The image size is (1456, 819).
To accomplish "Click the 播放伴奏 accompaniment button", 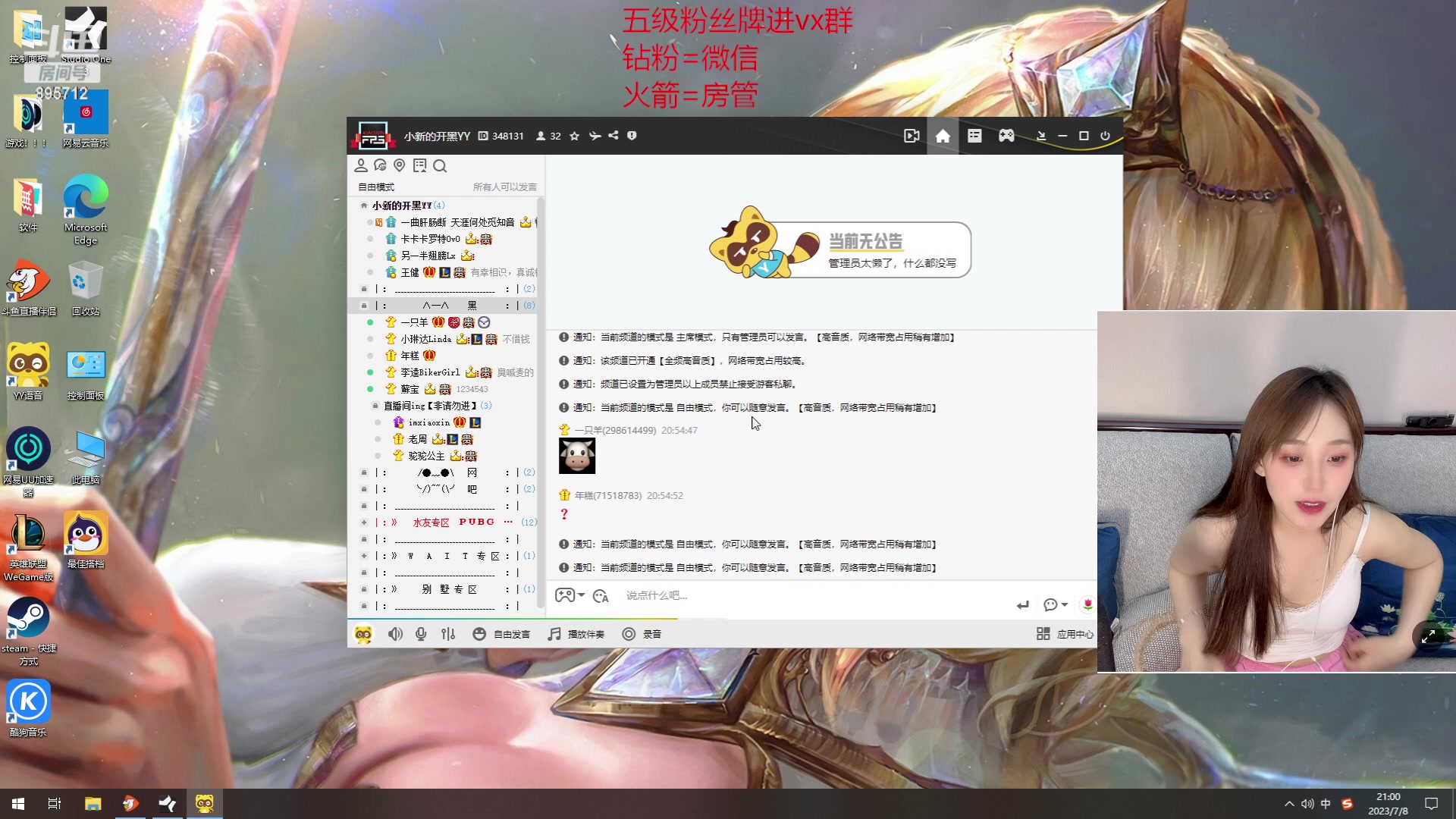I will point(577,633).
